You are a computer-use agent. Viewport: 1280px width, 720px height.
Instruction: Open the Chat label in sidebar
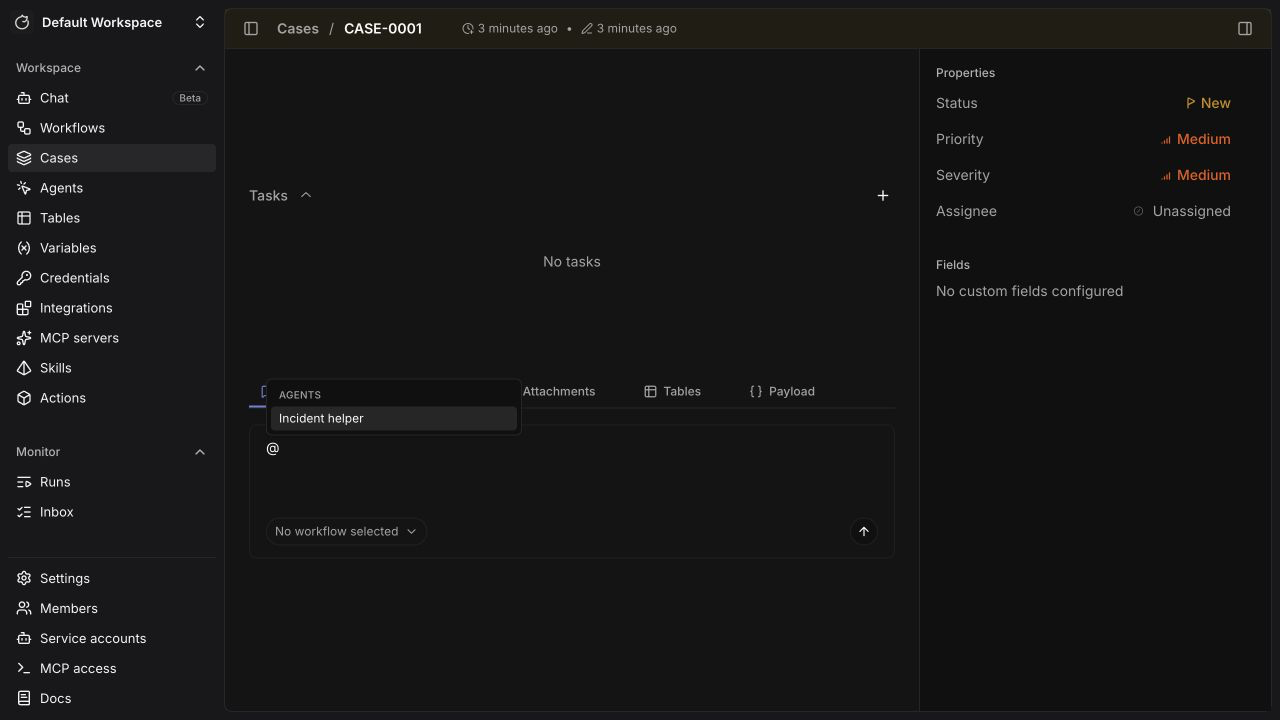(x=54, y=98)
